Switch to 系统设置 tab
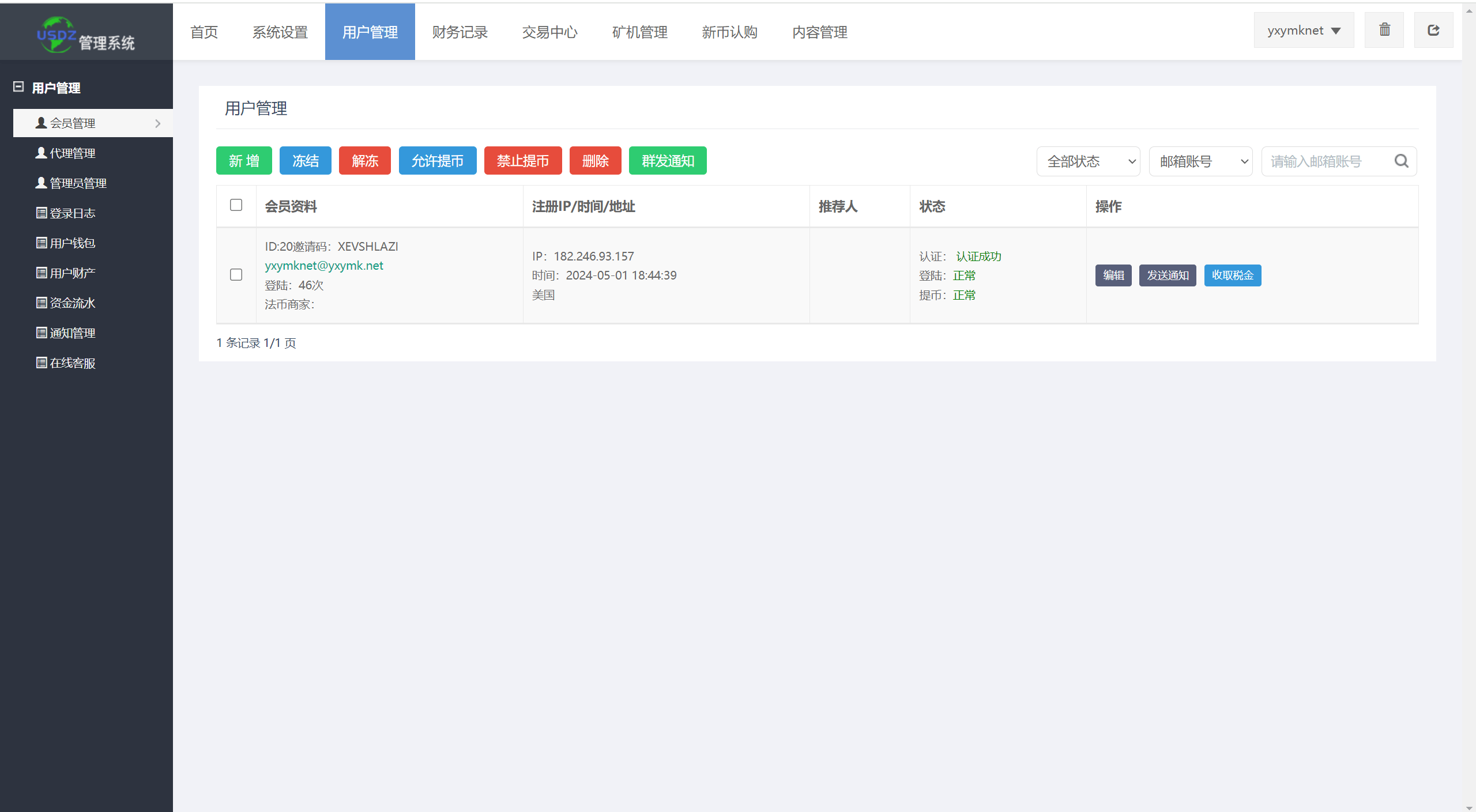 tap(280, 32)
